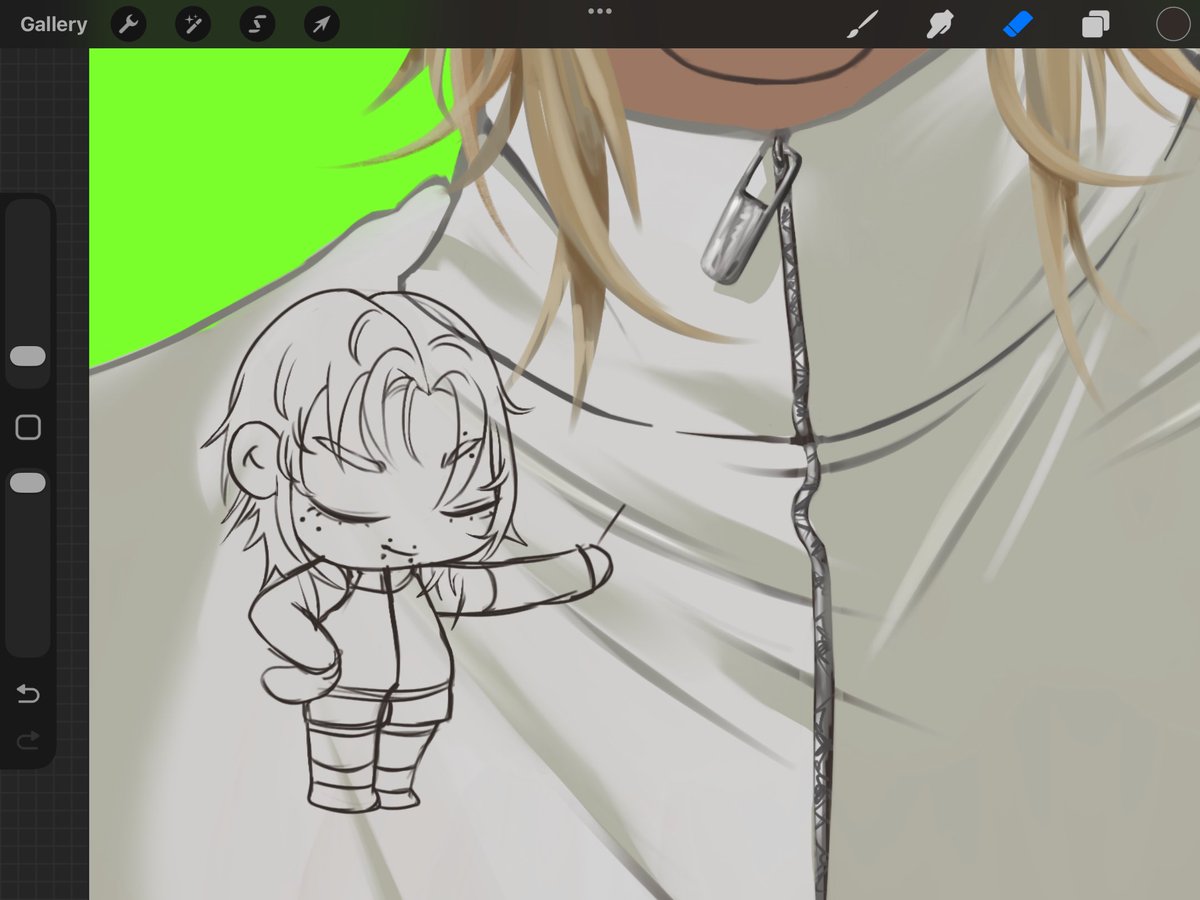1200x900 pixels.
Task: Open the Adjustments magic wand menu
Action: coord(193,25)
